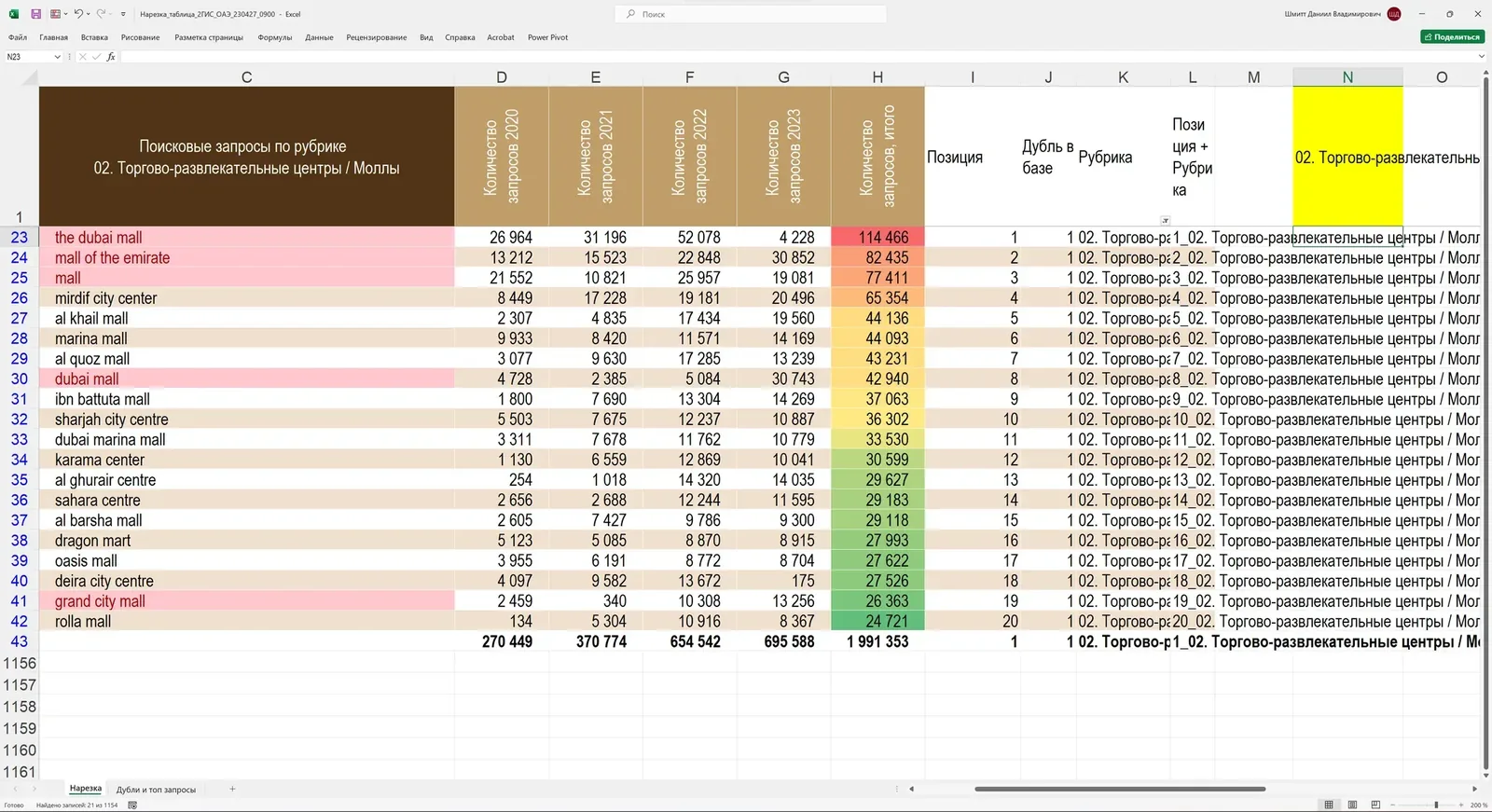Click cell 'sharjah city centre'
The height and width of the screenshot is (812, 1492).
point(246,420)
